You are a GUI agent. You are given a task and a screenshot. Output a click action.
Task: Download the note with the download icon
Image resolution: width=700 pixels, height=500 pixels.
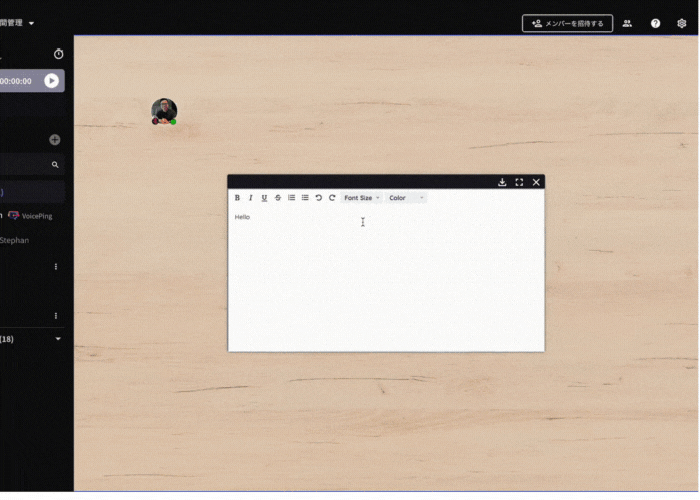[502, 182]
